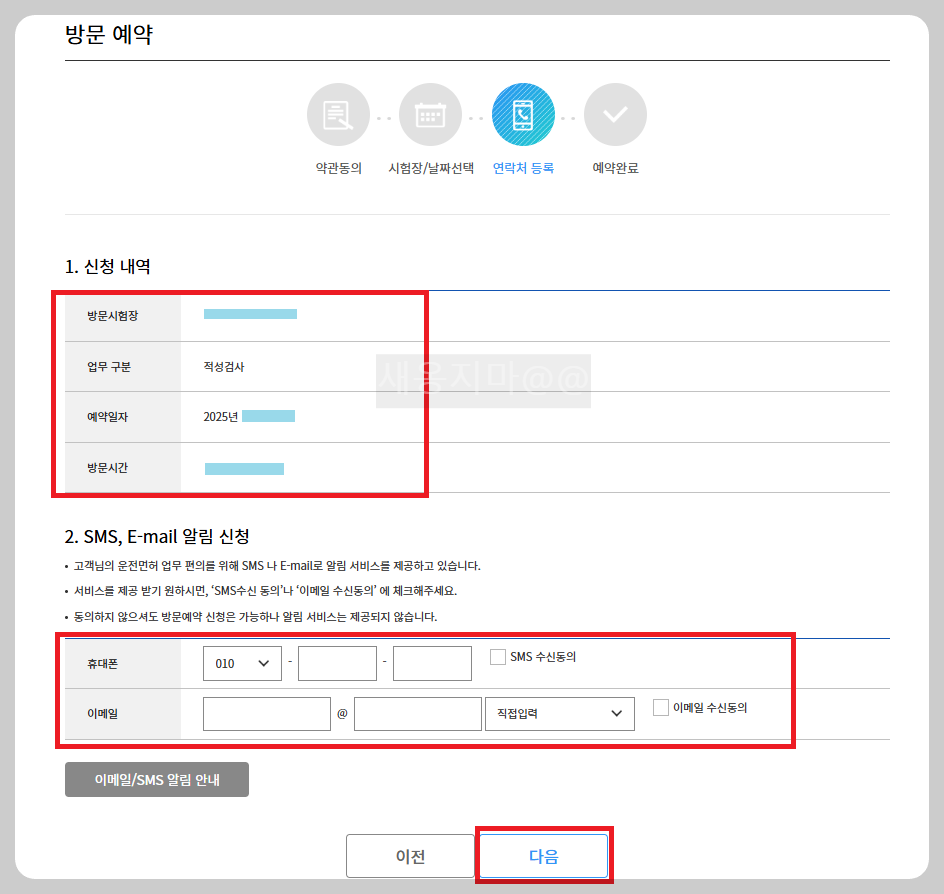This screenshot has width=944, height=894.
Task: Select the 약관동의 step label
Action: pos(338,166)
